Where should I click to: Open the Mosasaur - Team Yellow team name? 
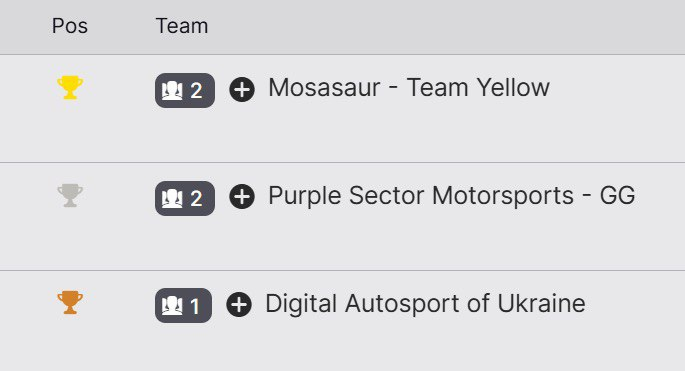pos(409,87)
